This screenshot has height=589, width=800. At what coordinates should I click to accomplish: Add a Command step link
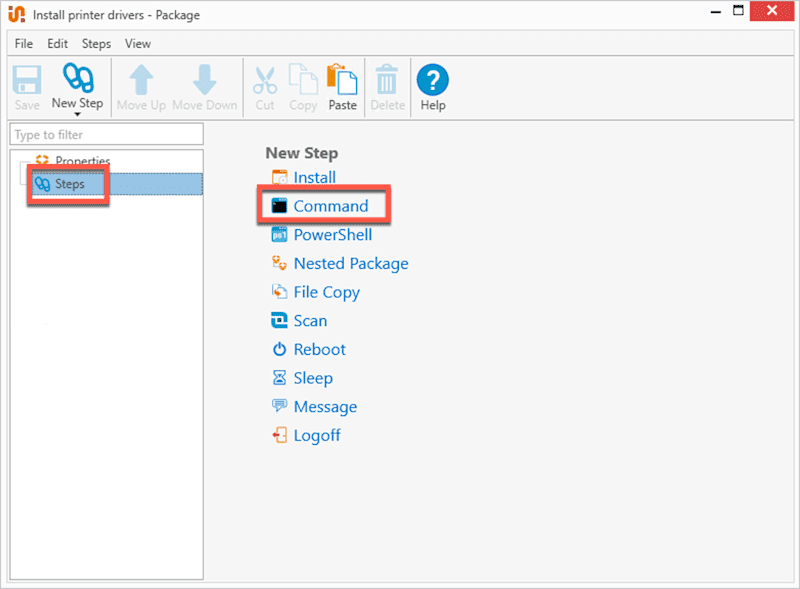[331, 206]
